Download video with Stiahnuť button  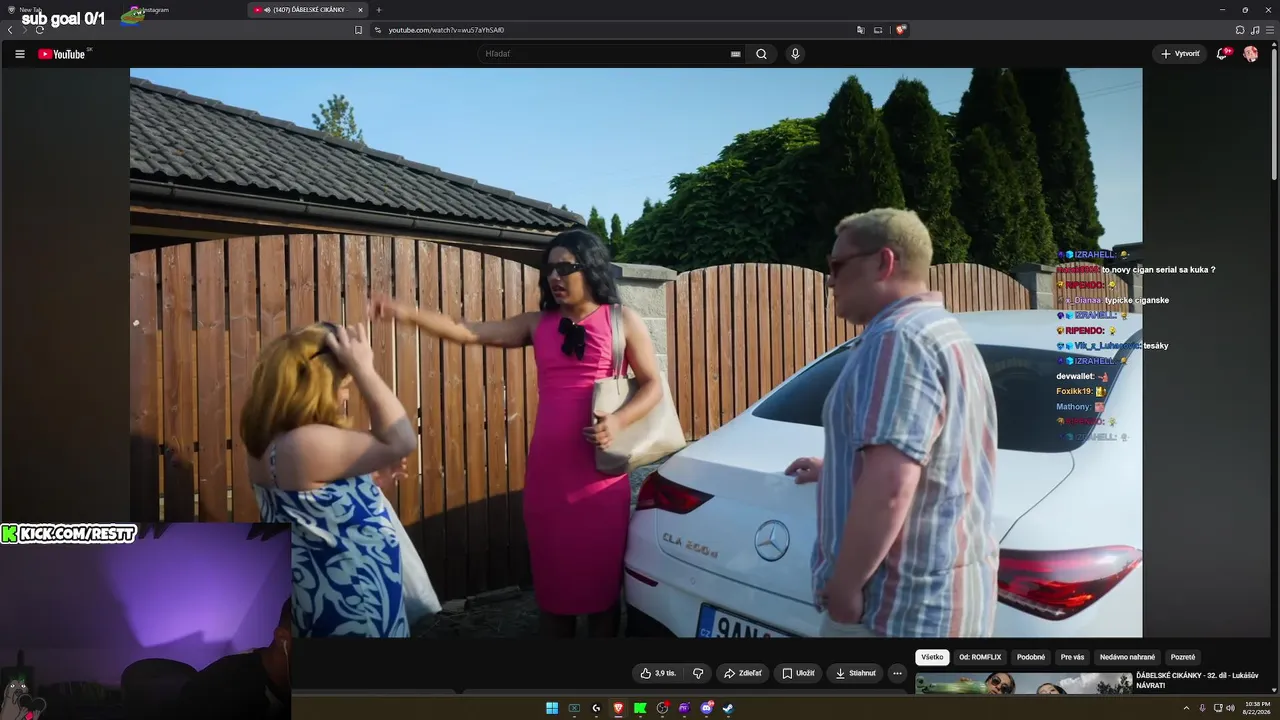coord(855,673)
